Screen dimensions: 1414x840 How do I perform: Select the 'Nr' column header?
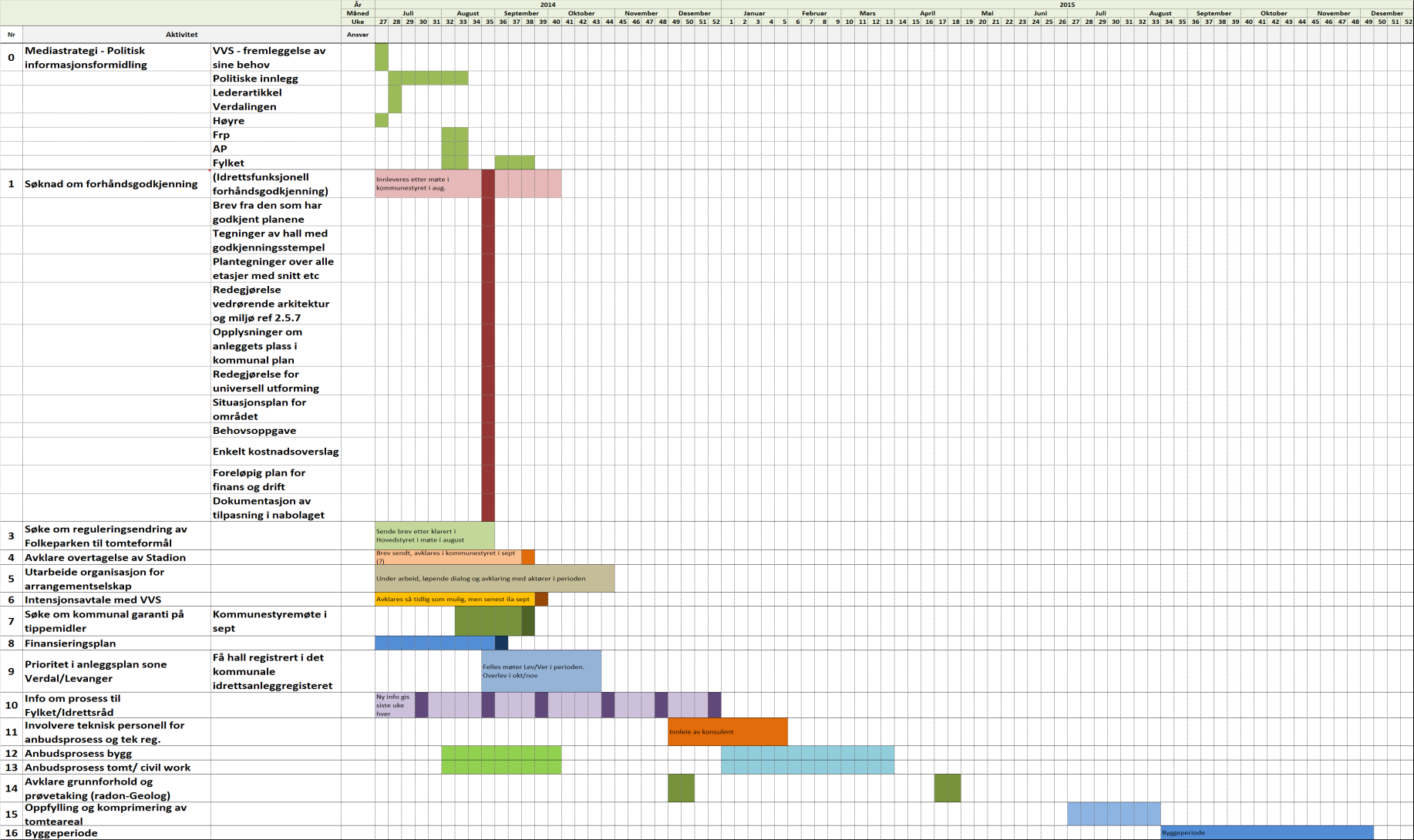11,35
